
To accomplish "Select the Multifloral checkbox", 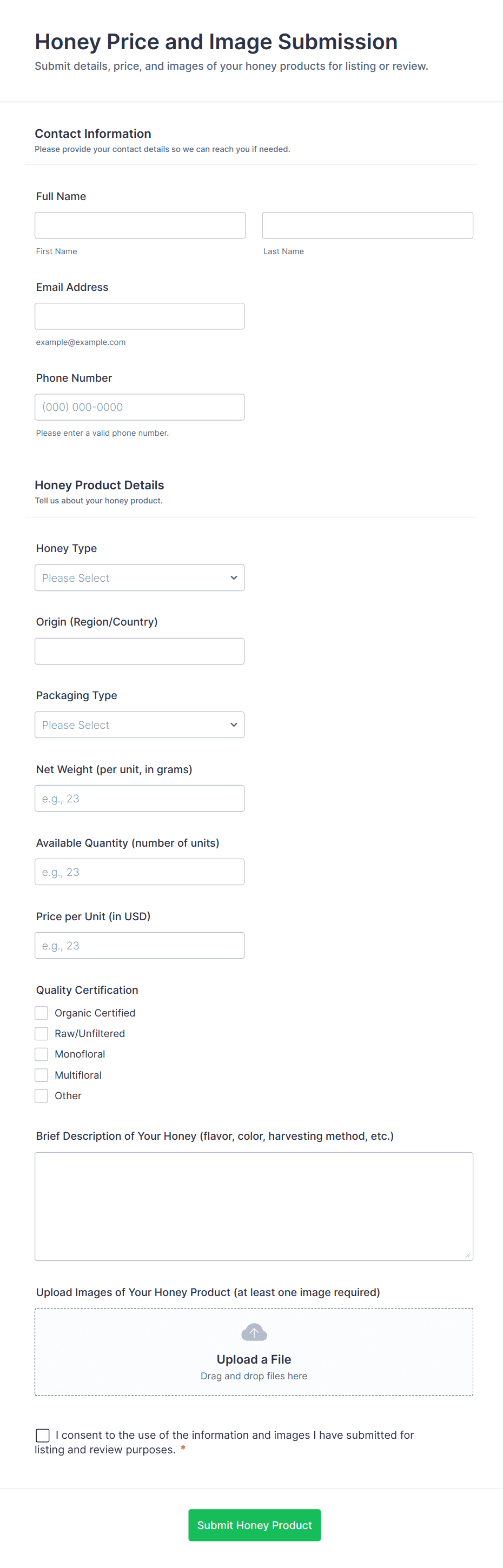I will (x=42, y=1074).
